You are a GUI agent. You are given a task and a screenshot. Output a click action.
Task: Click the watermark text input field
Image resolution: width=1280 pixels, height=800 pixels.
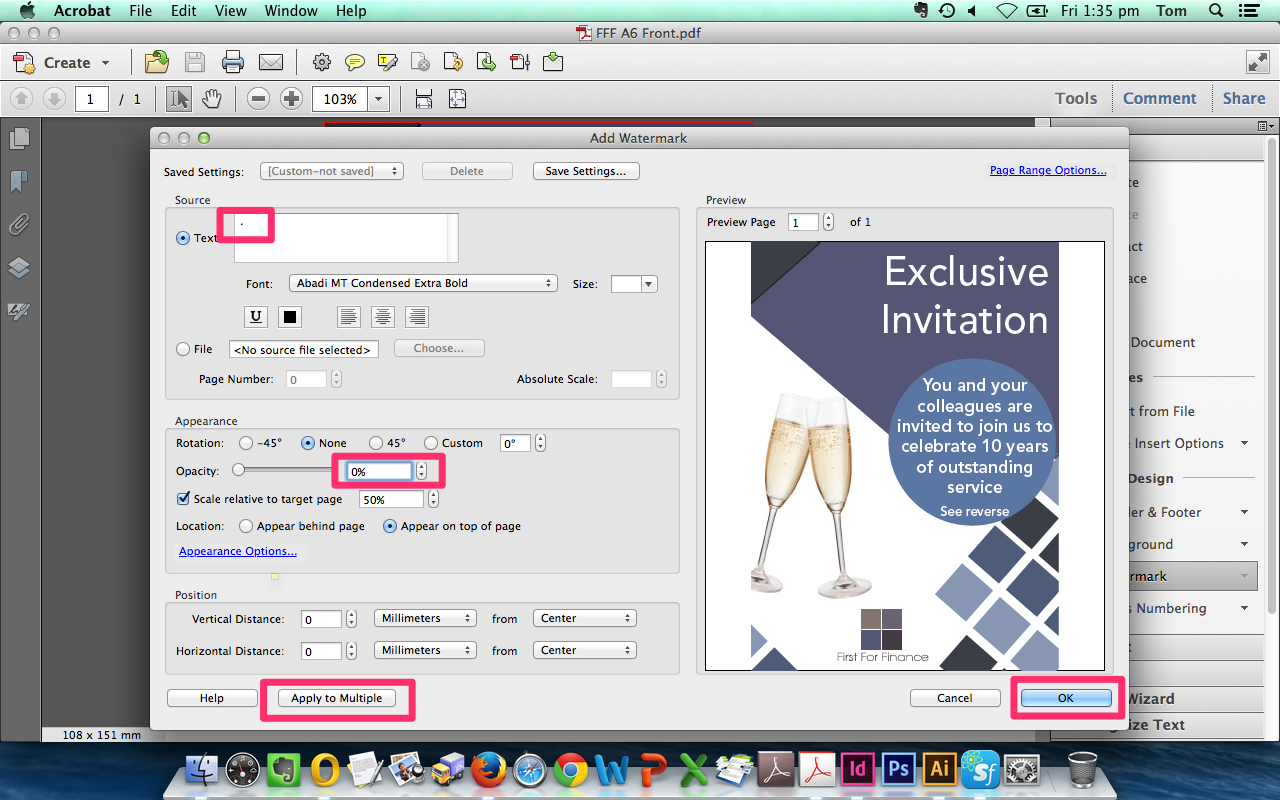click(345, 237)
